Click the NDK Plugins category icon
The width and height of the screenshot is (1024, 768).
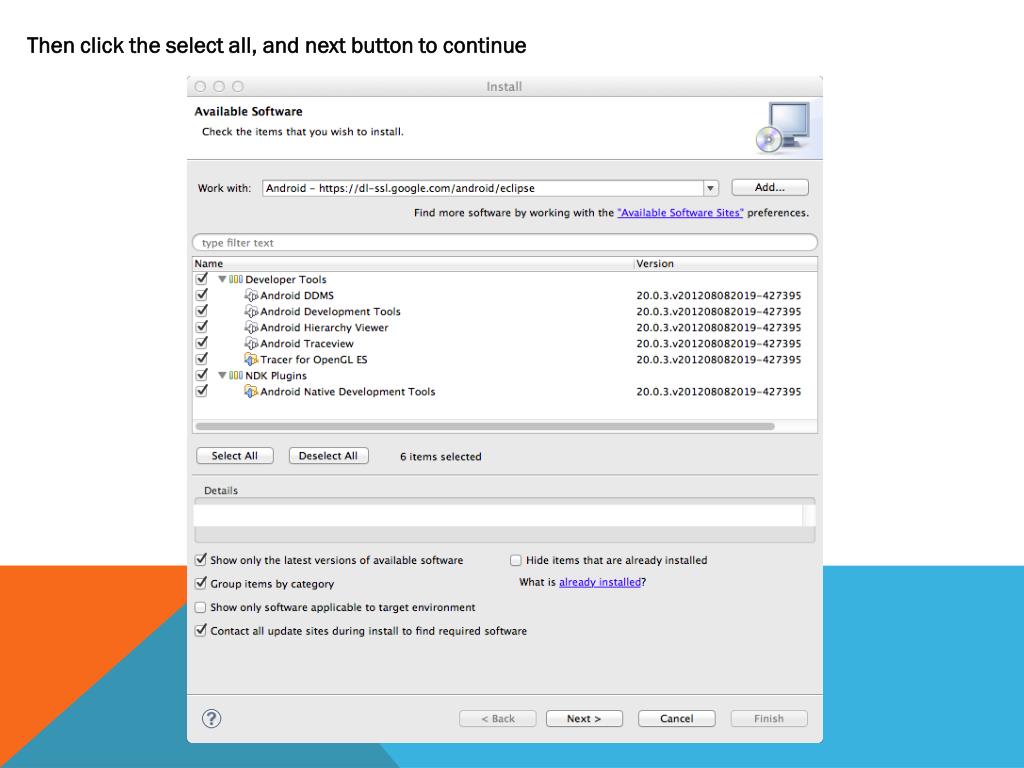pos(236,376)
